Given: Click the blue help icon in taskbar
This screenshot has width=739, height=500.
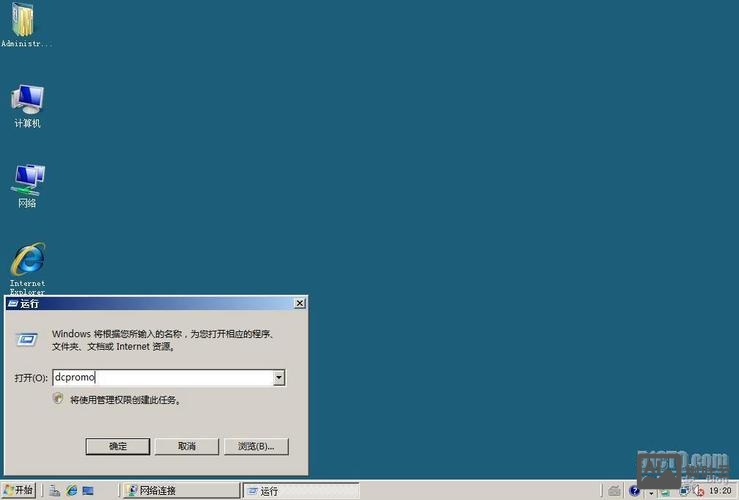Looking at the screenshot, I should click(x=634, y=491).
